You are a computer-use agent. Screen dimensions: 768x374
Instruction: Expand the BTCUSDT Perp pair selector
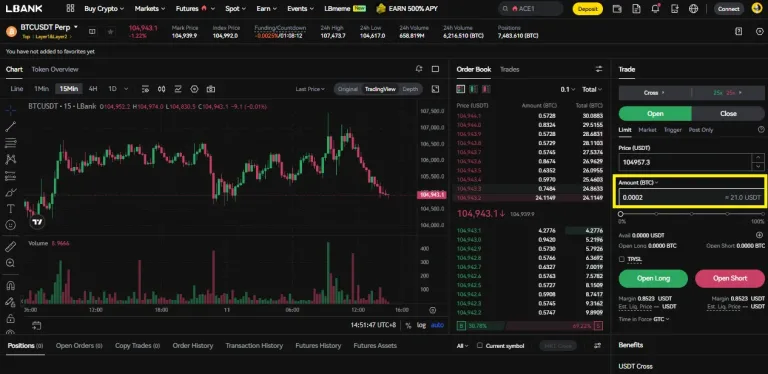49,27
